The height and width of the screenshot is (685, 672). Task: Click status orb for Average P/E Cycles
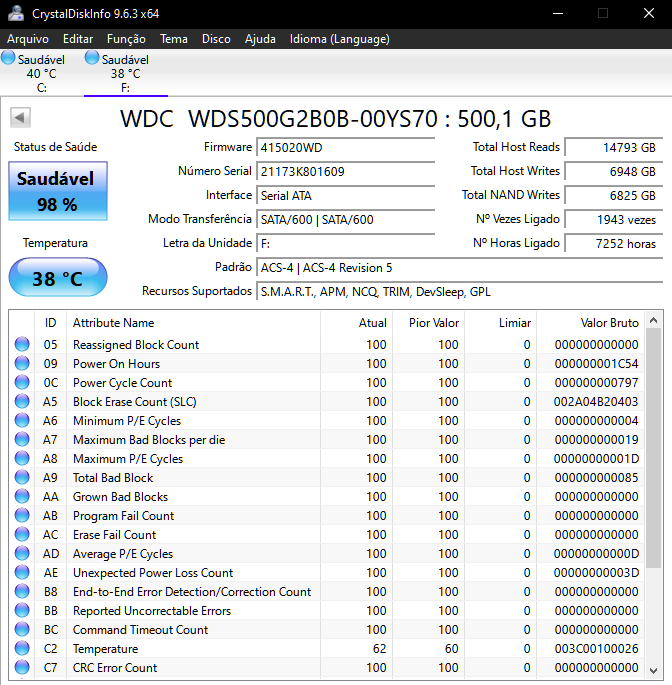click(22, 553)
